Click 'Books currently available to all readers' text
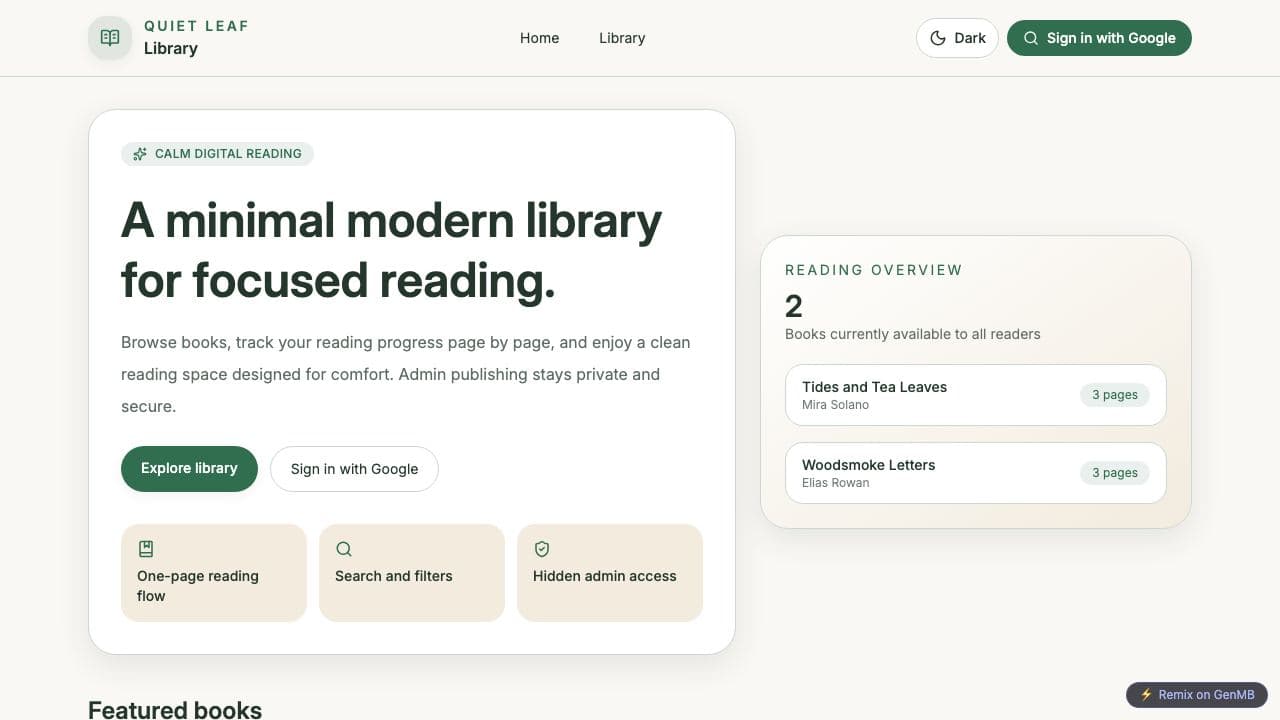The height and width of the screenshot is (720, 1280). click(913, 334)
